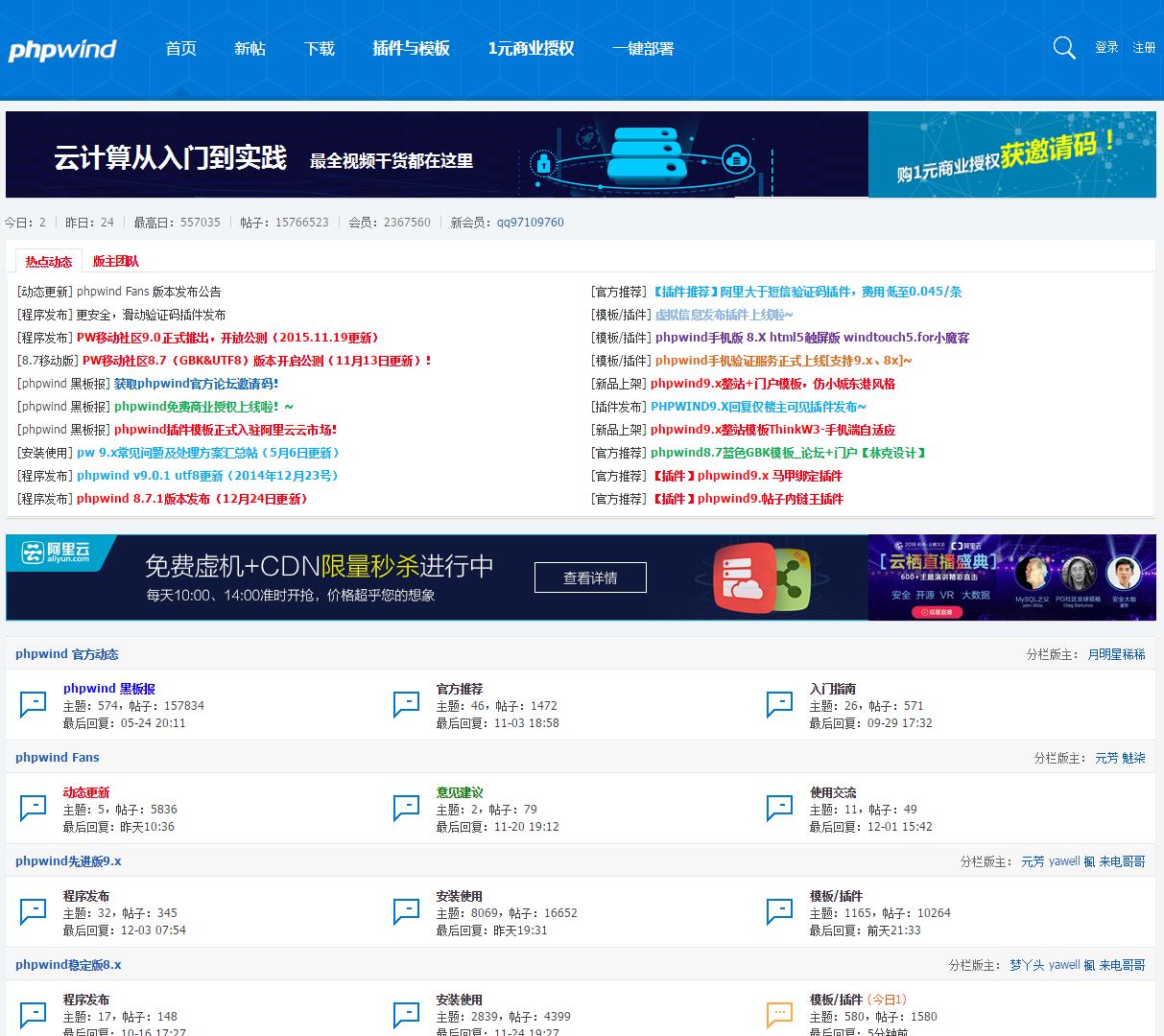Open the 云栖直播盛典 banner
This screenshot has width=1164, height=1036.
click(x=1012, y=577)
